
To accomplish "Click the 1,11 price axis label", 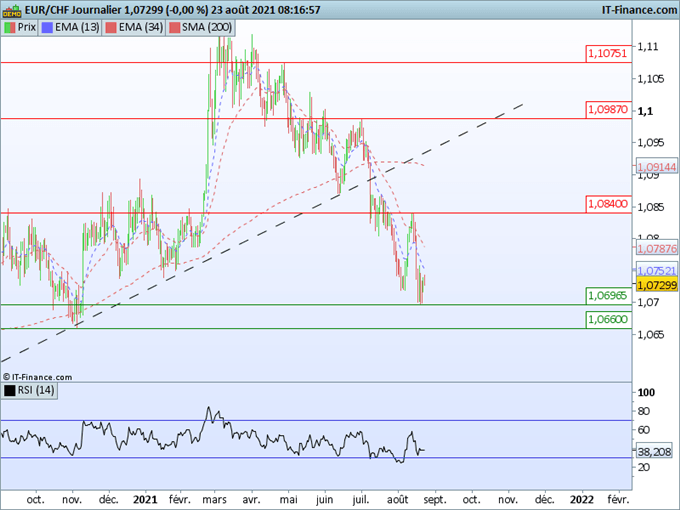I will click(648, 47).
